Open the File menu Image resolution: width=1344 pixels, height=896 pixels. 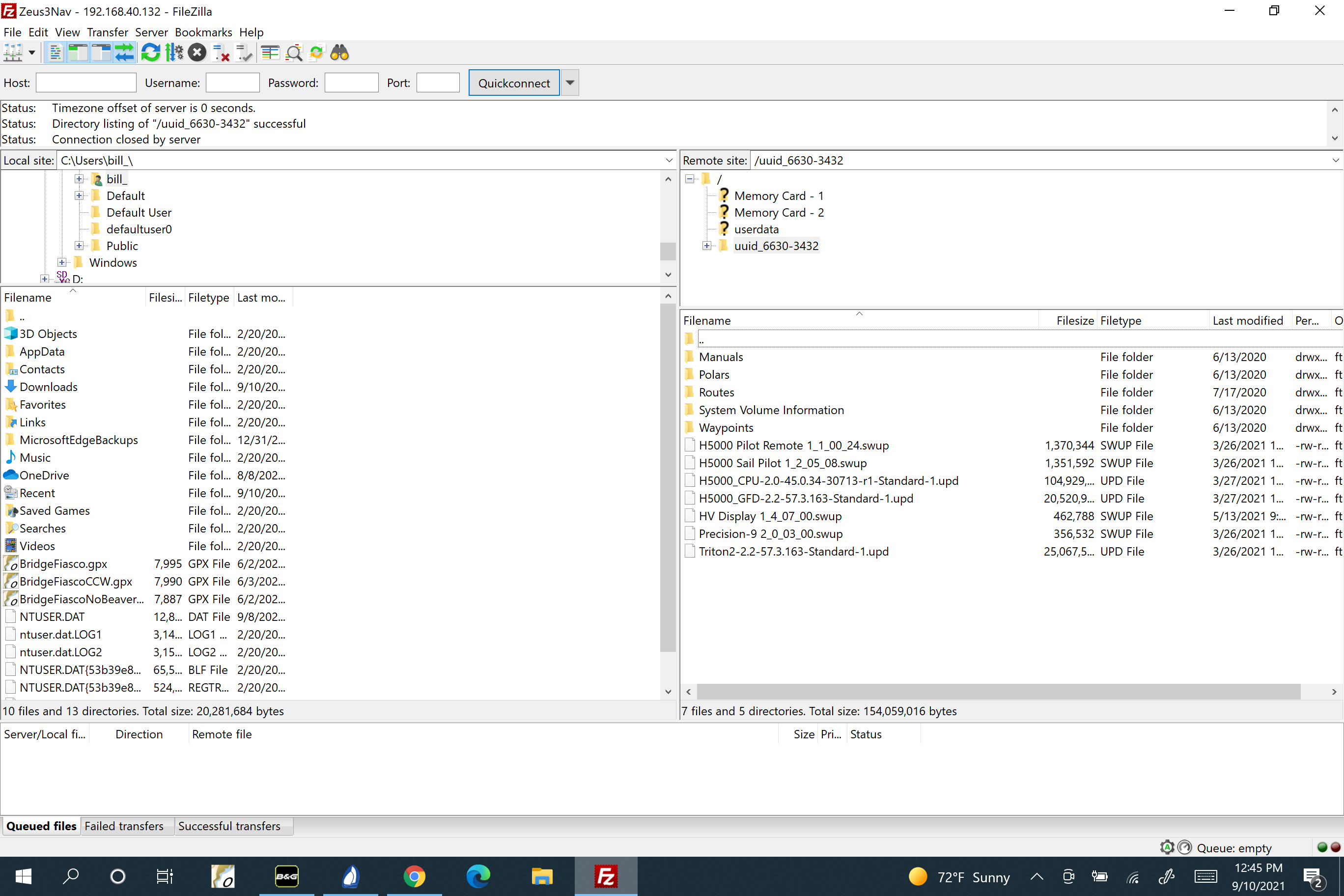coord(13,32)
